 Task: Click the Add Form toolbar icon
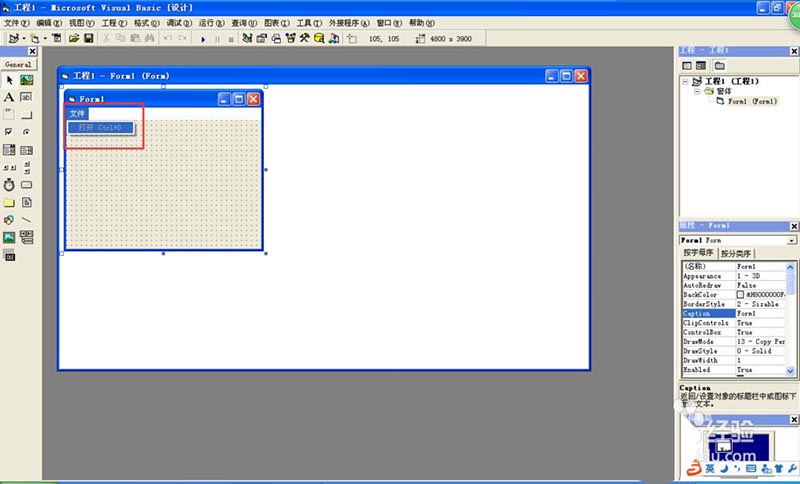(x=34, y=38)
